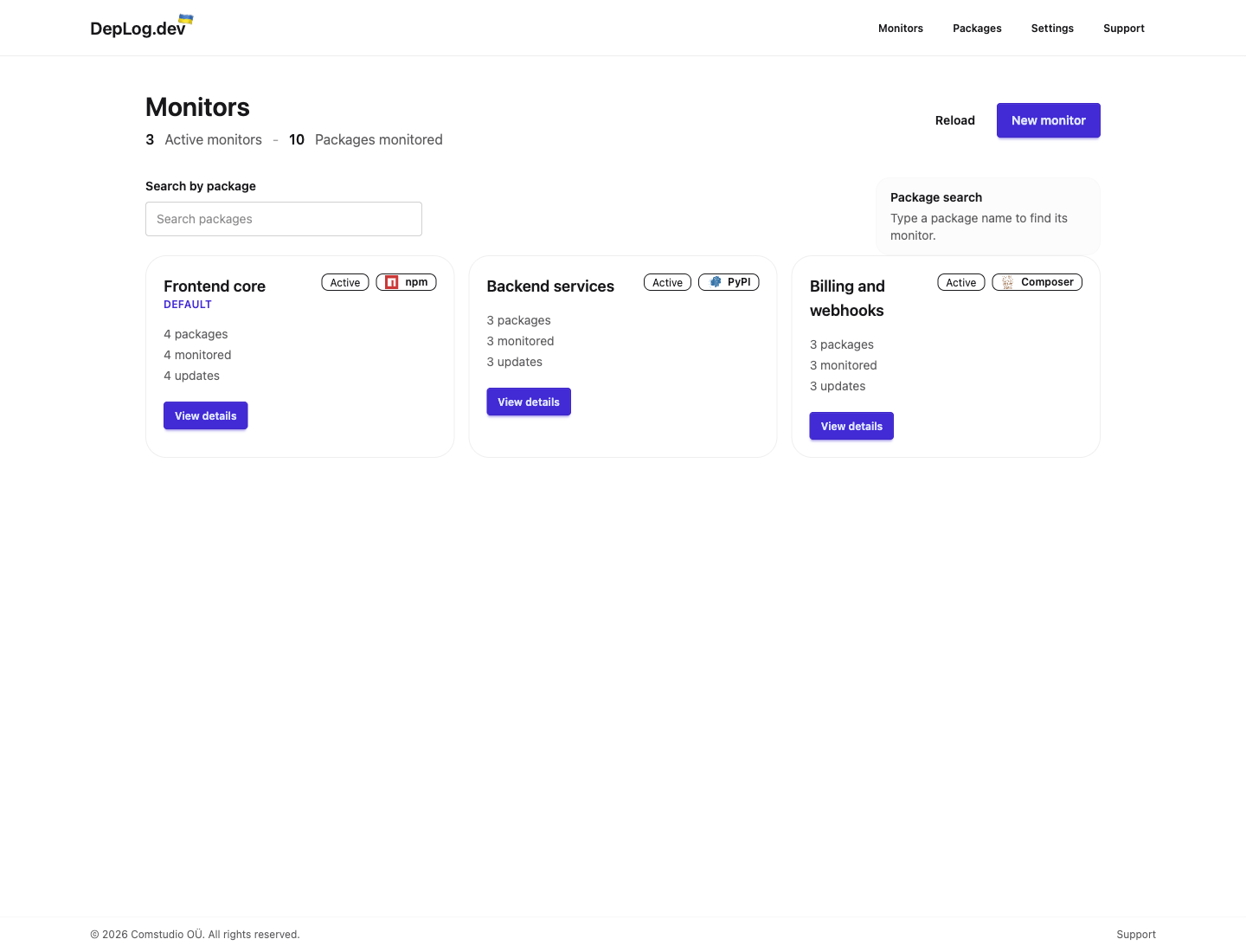Image resolution: width=1246 pixels, height=952 pixels.
Task: Click the Search packages input field
Action: (284, 219)
